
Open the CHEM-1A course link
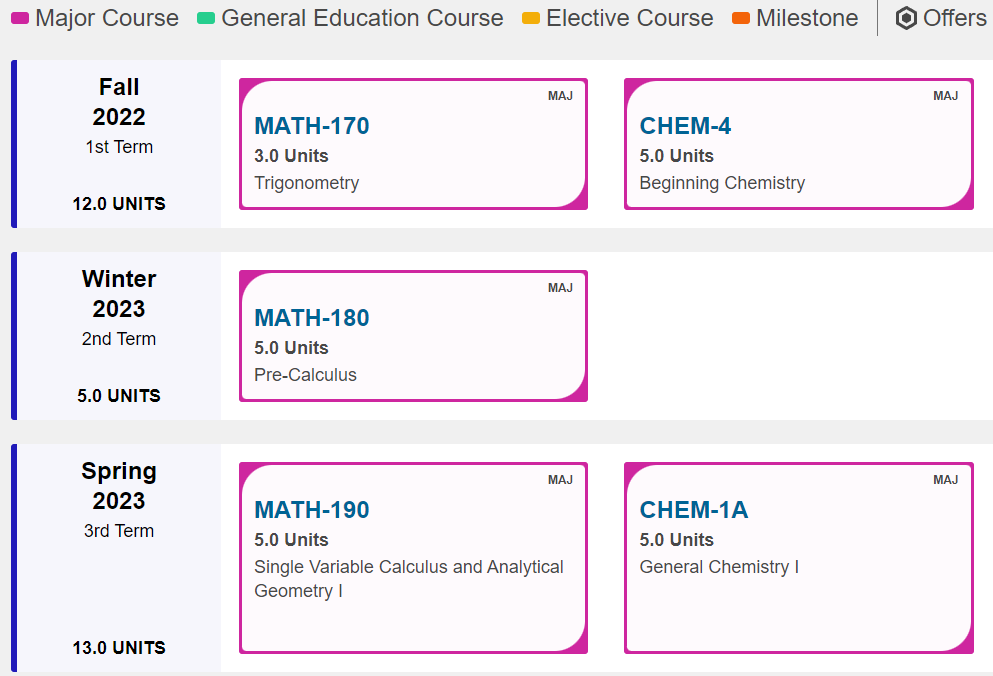(x=693, y=509)
